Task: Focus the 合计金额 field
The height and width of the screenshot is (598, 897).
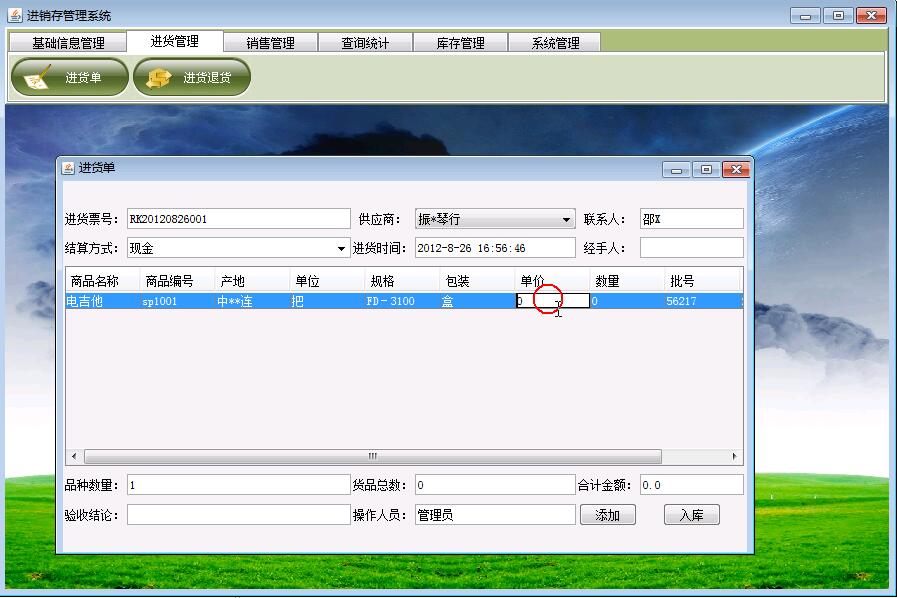Action: (x=692, y=485)
